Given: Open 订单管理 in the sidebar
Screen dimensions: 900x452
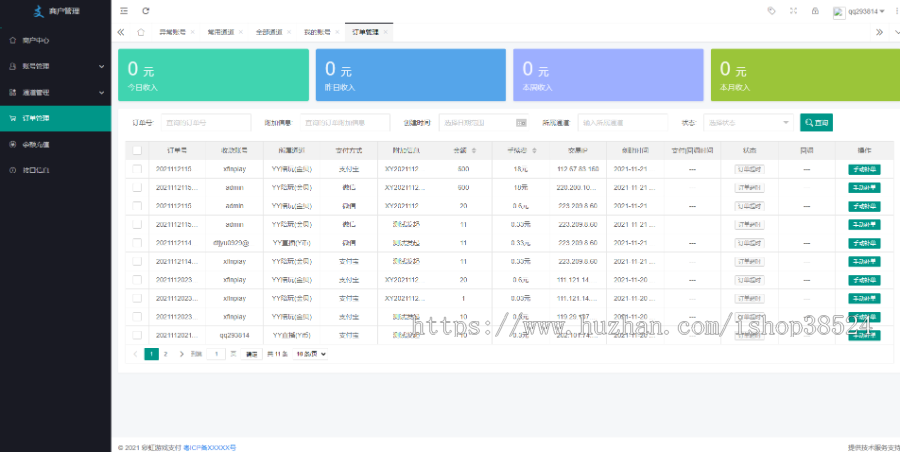Looking at the screenshot, I should [x=55, y=118].
